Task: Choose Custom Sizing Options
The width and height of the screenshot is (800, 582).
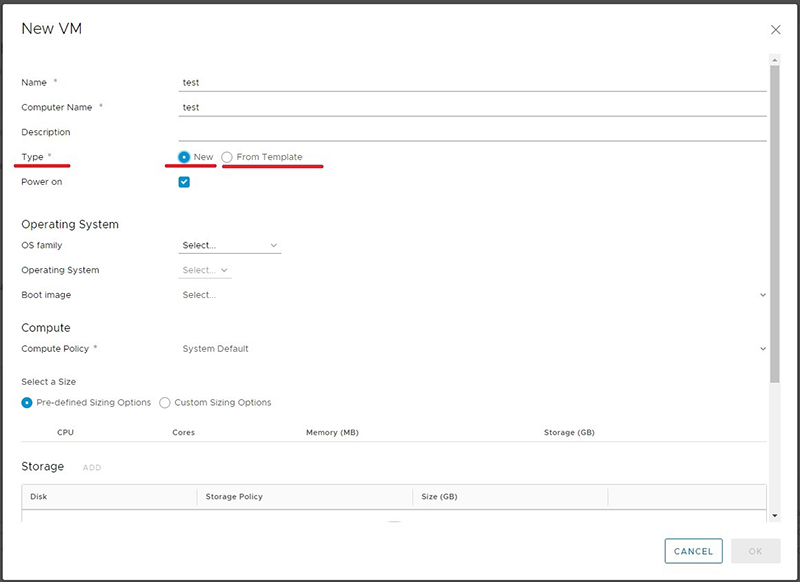Action: [164, 402]
